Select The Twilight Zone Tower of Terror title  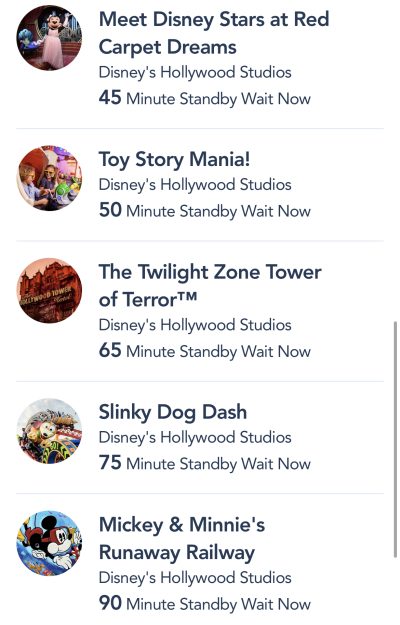pos(210,286)
